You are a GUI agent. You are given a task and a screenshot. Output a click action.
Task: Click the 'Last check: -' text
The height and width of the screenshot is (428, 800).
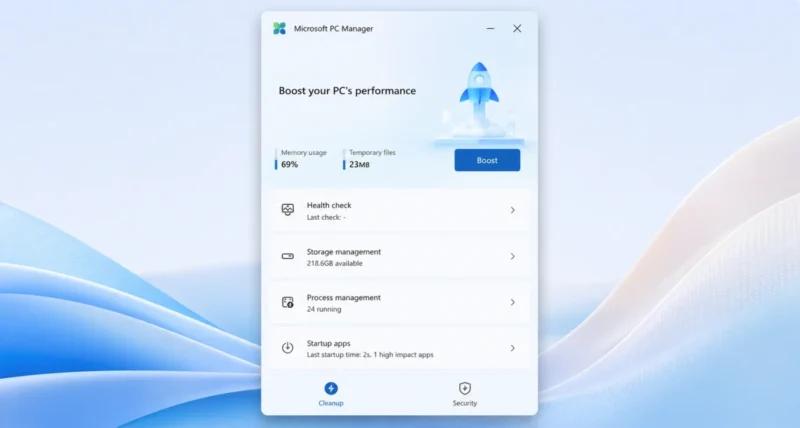(x=326, y=217)
